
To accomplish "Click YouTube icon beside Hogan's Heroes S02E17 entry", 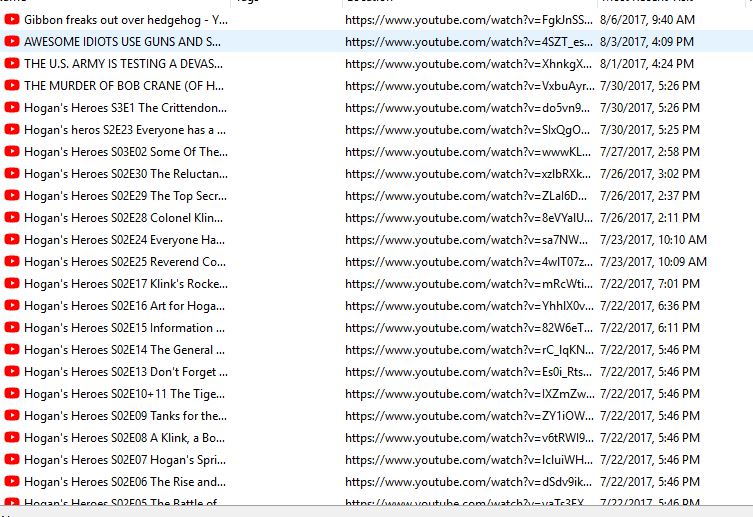I will [x=12, y=283].
